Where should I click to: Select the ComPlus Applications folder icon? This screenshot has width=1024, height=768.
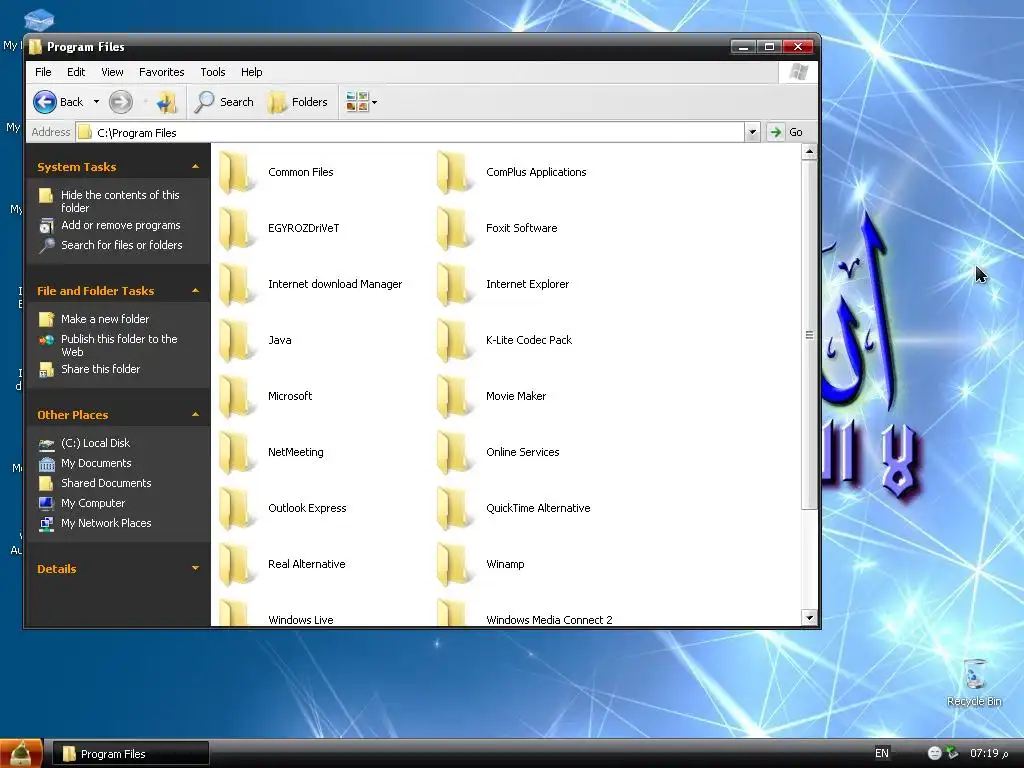click(454, 172)
